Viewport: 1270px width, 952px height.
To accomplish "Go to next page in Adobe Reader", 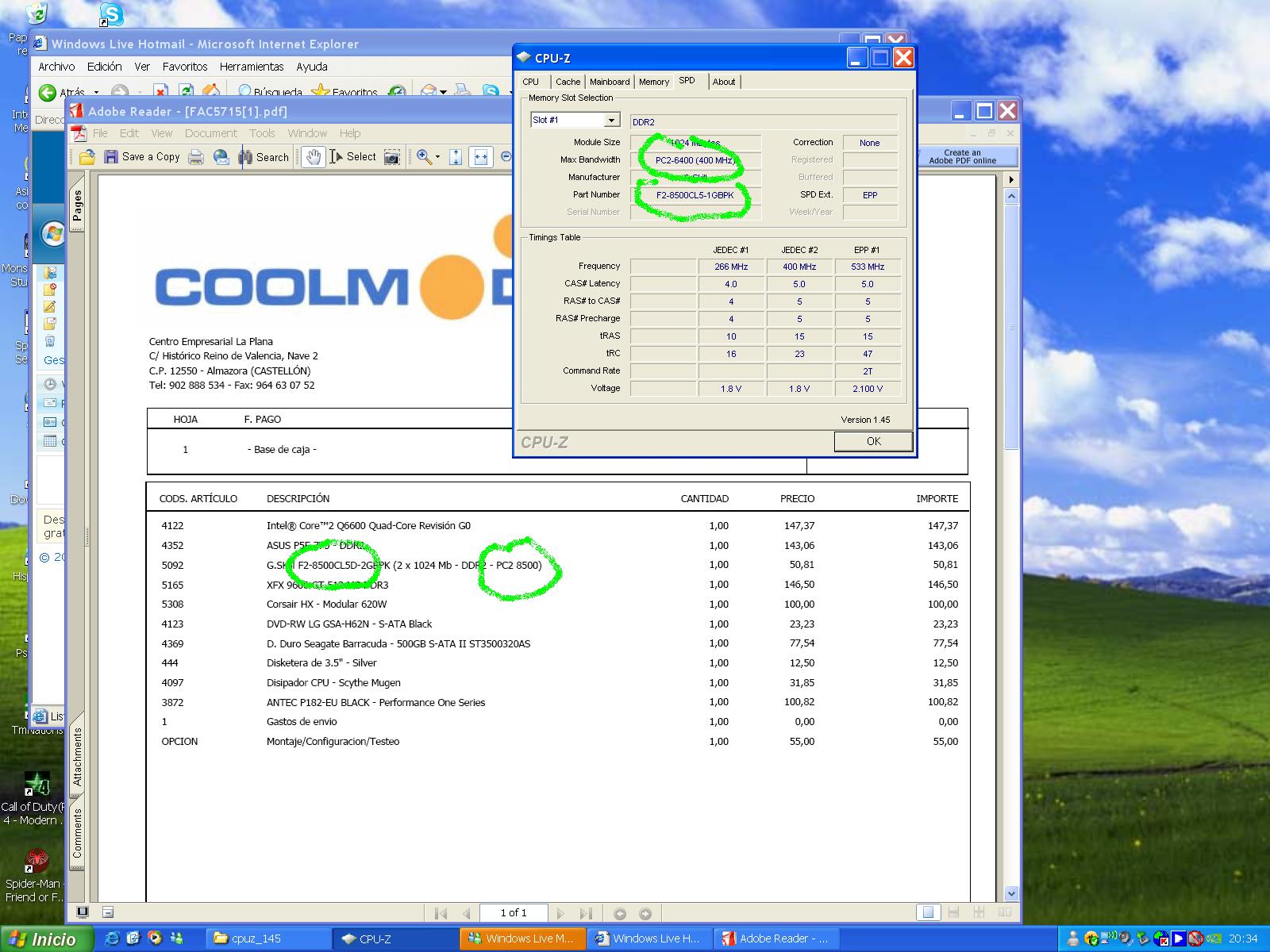I will [560, 913].
